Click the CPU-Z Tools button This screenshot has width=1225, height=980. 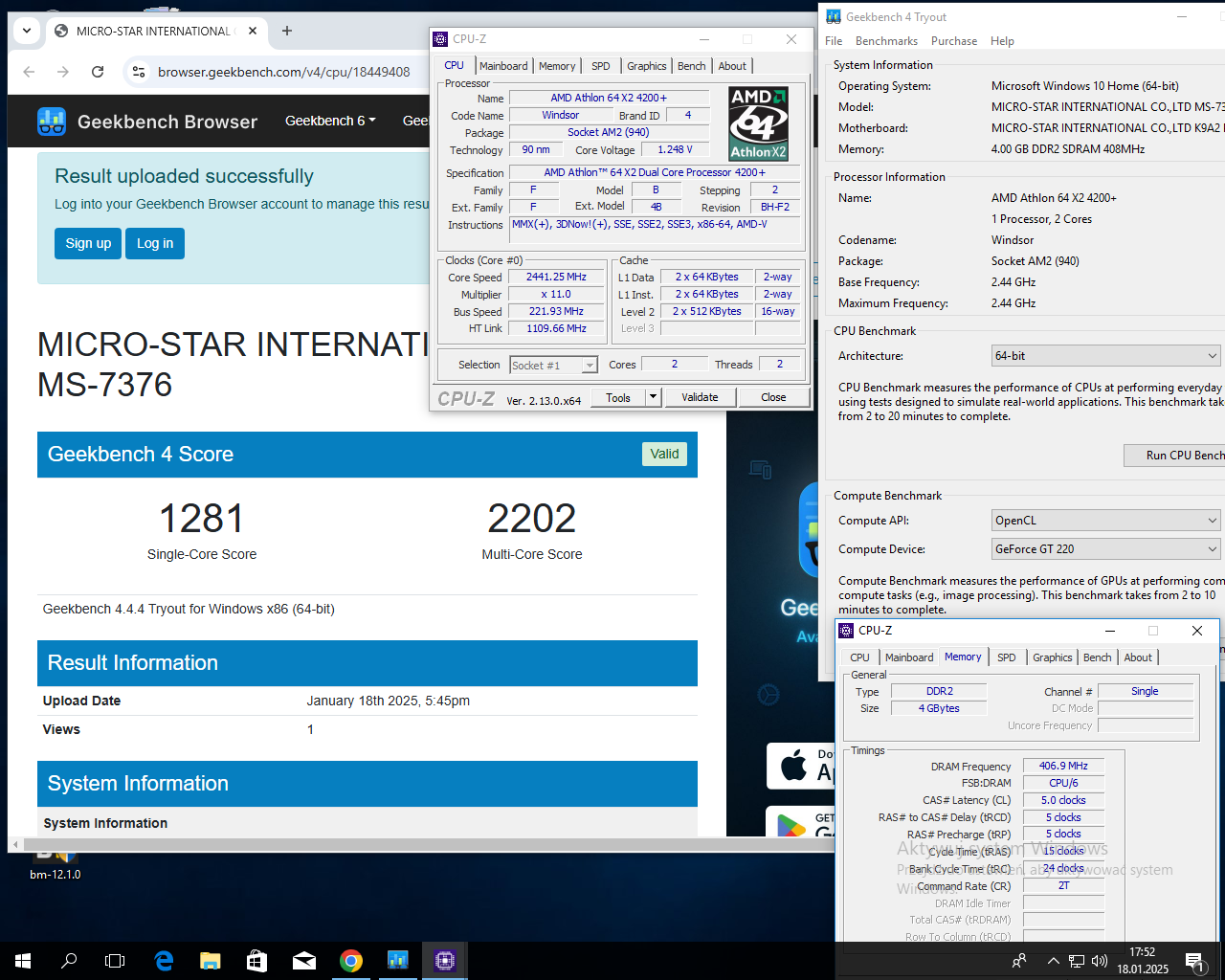tap(618, 397)
